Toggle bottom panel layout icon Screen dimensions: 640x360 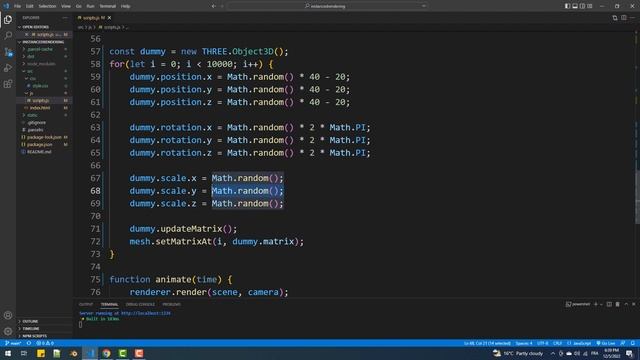[575, 6]
